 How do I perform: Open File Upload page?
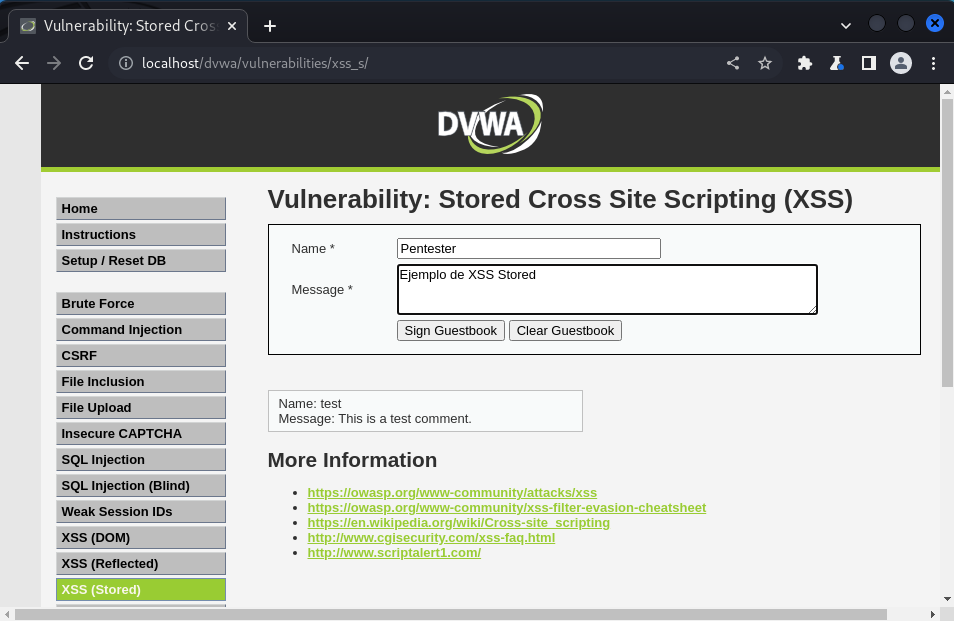[x=141, y=408]
